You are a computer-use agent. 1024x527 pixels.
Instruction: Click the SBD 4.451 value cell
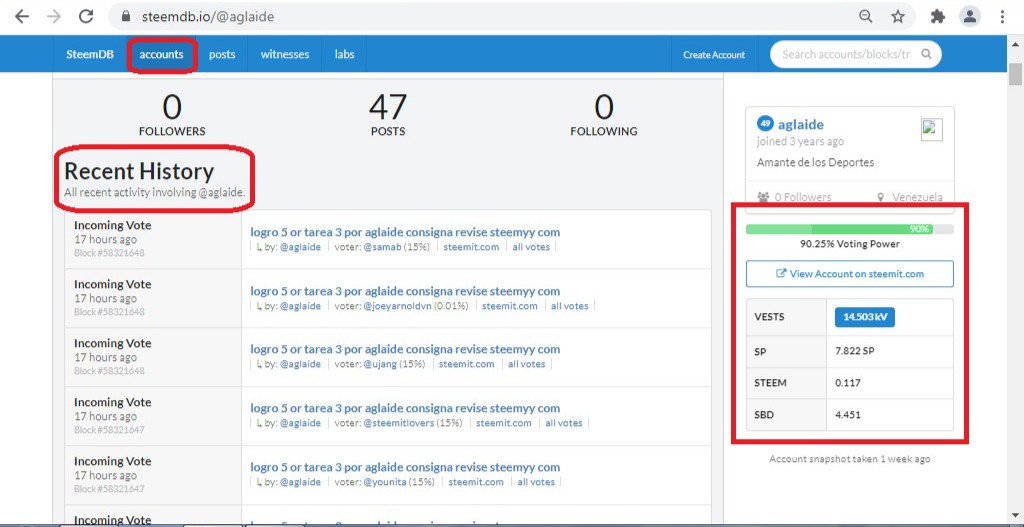[889, 414]
